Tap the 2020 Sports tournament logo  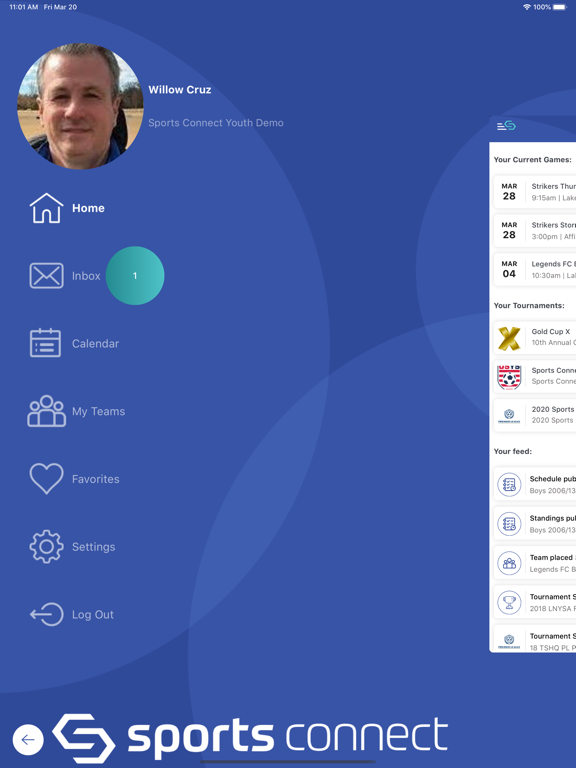tap(509, 415)
